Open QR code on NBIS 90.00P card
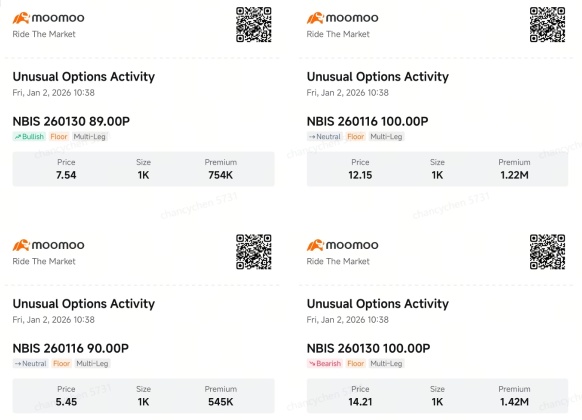582x420 pixels. coord(254,252)
